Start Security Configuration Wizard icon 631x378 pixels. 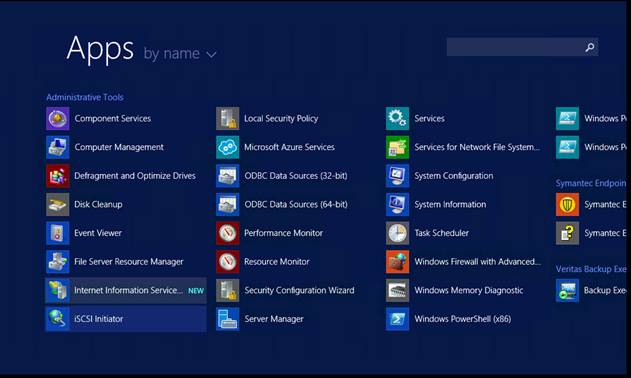click(x=227, y=290)
